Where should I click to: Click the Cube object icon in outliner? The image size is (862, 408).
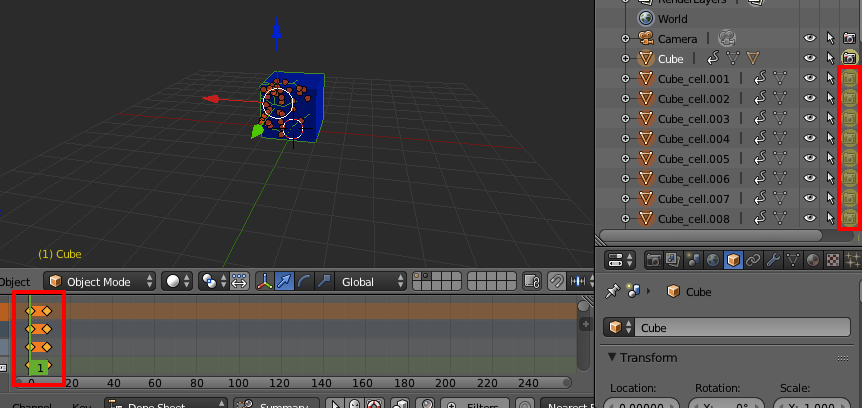[646, 58]
